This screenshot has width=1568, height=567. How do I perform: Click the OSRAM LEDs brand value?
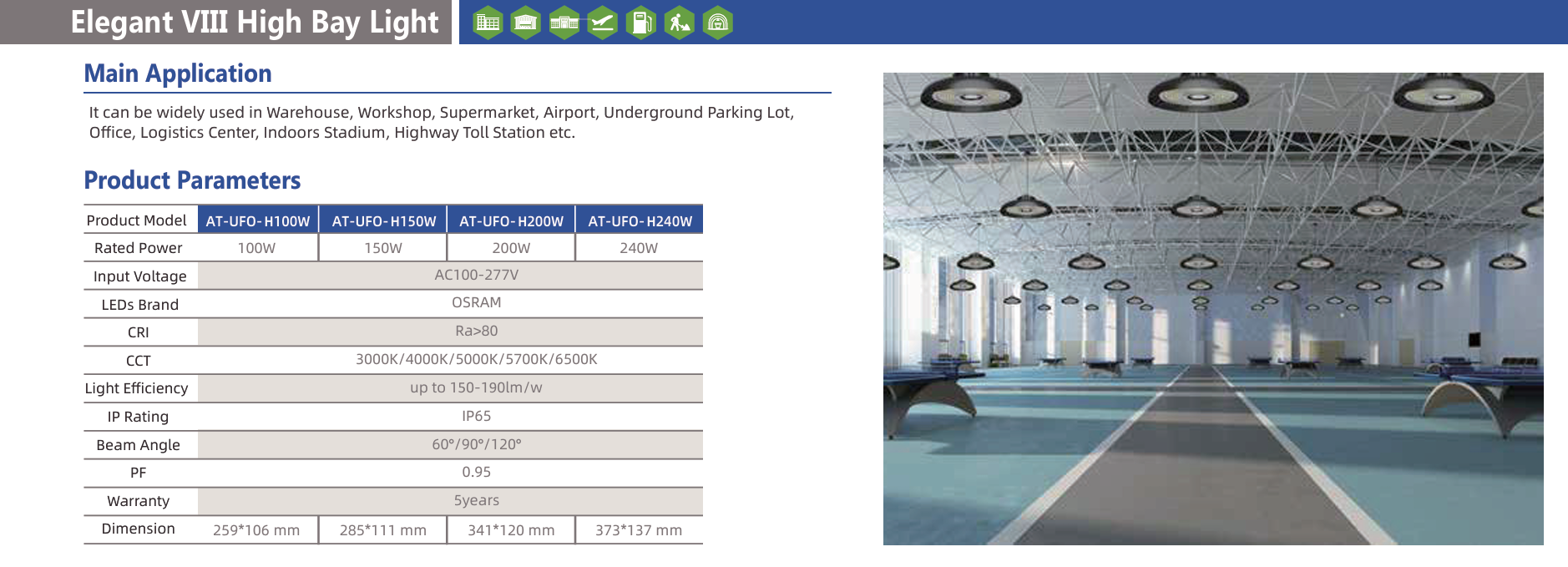[x=476, y=302]
